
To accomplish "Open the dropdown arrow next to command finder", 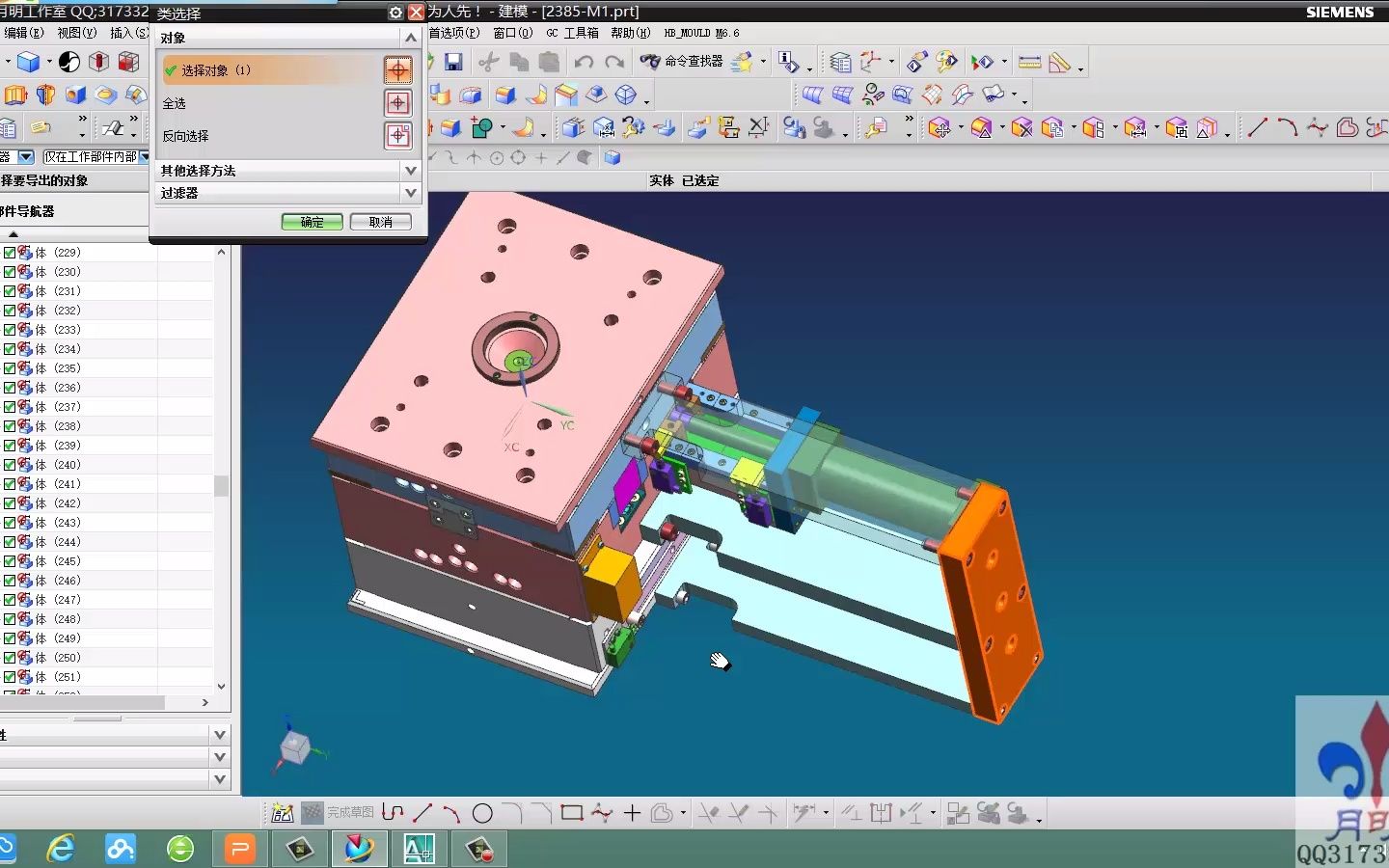I will [x=763, y=63].
